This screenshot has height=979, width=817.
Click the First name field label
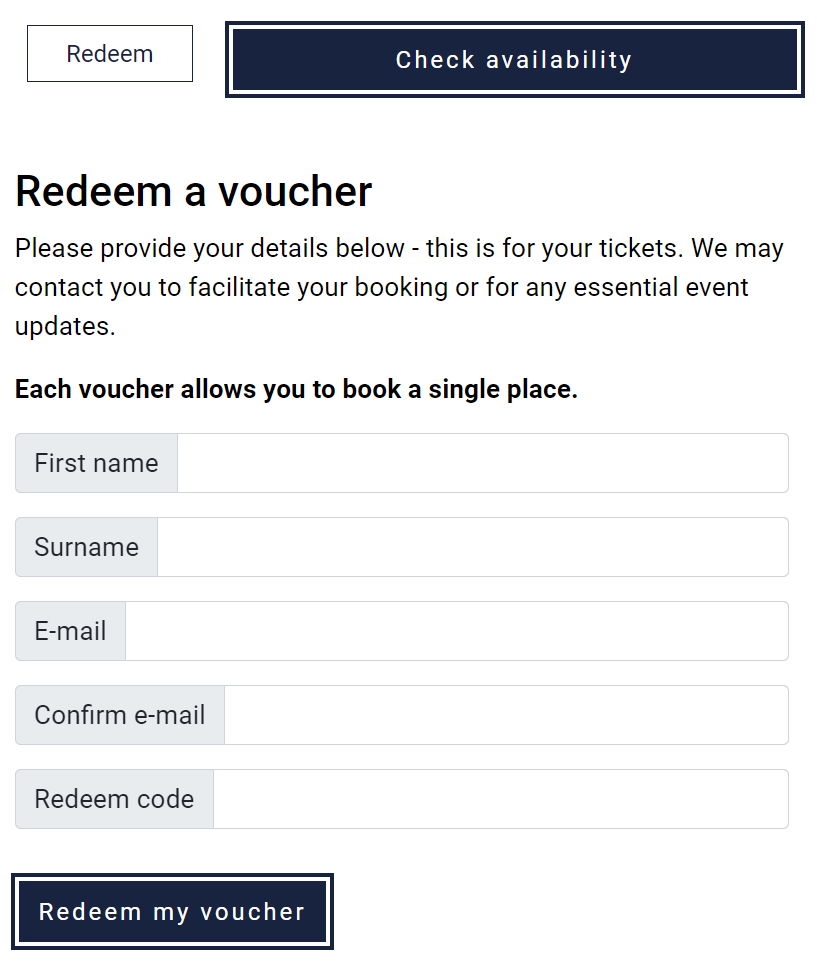pyautogui.click(x=96, y=463)
